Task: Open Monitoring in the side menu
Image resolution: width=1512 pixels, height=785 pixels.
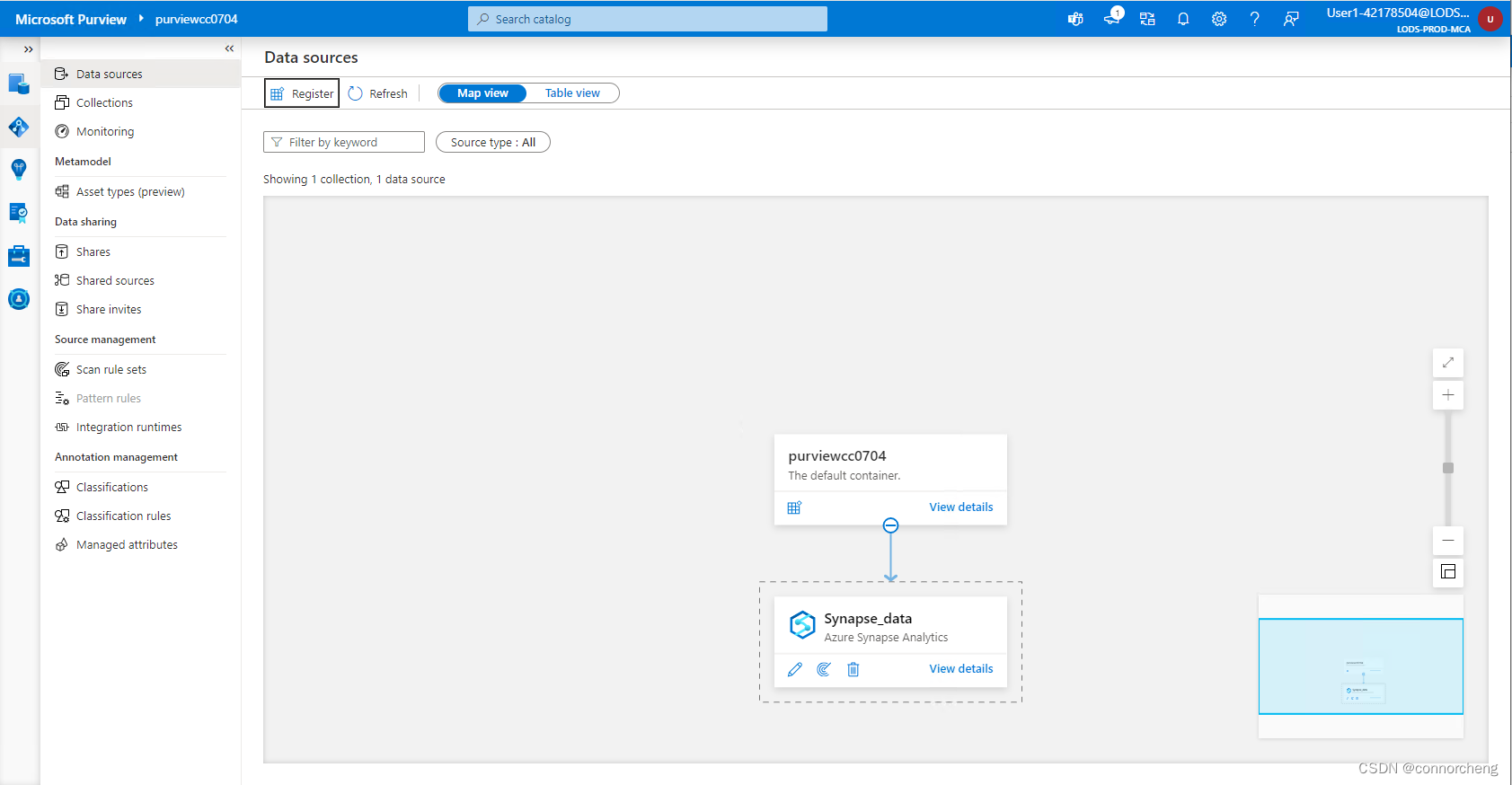Action: (x=141, y=131)
